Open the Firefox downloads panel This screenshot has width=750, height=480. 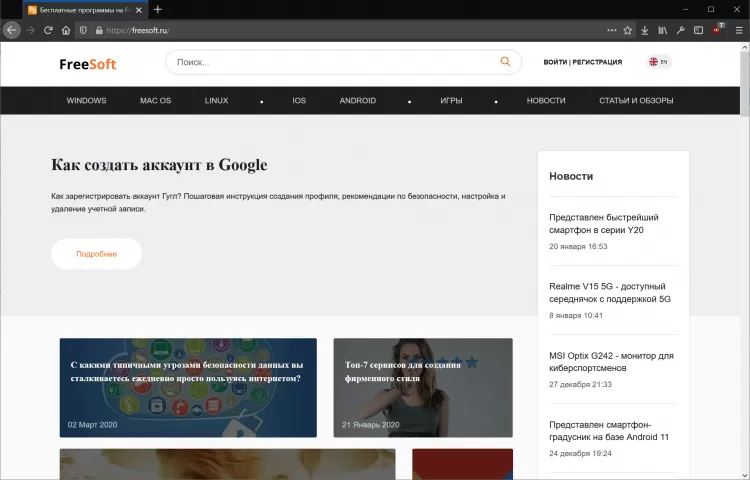645,30
